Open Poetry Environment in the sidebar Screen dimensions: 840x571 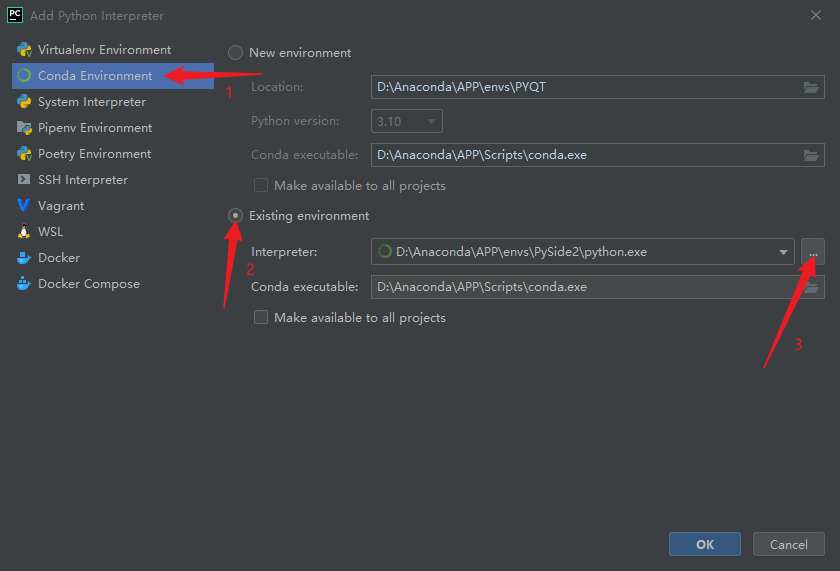[112, 154]
